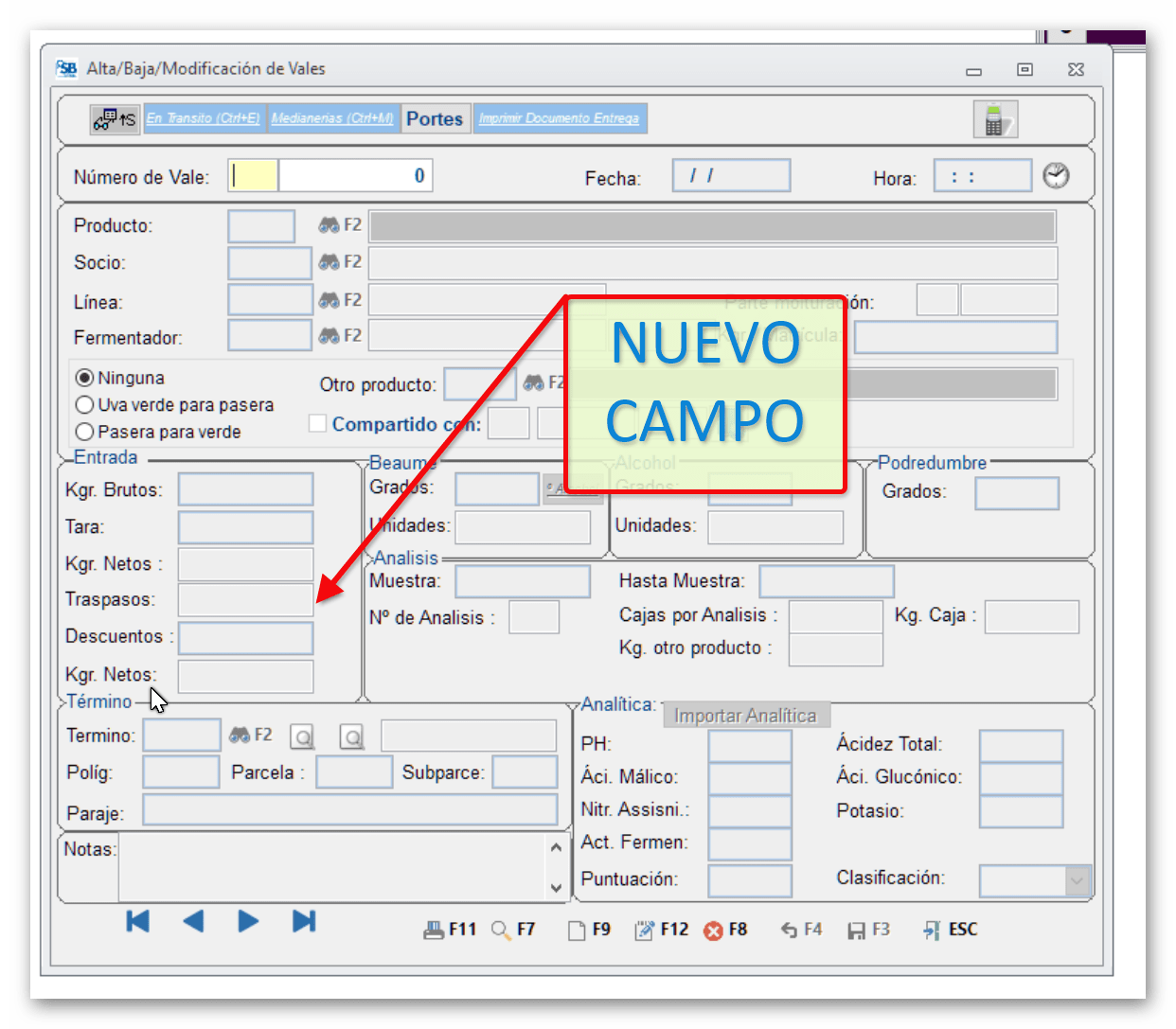Go to the next record arrow
The width and height of the screenshot is (1176, 1029).
point(248,921)
